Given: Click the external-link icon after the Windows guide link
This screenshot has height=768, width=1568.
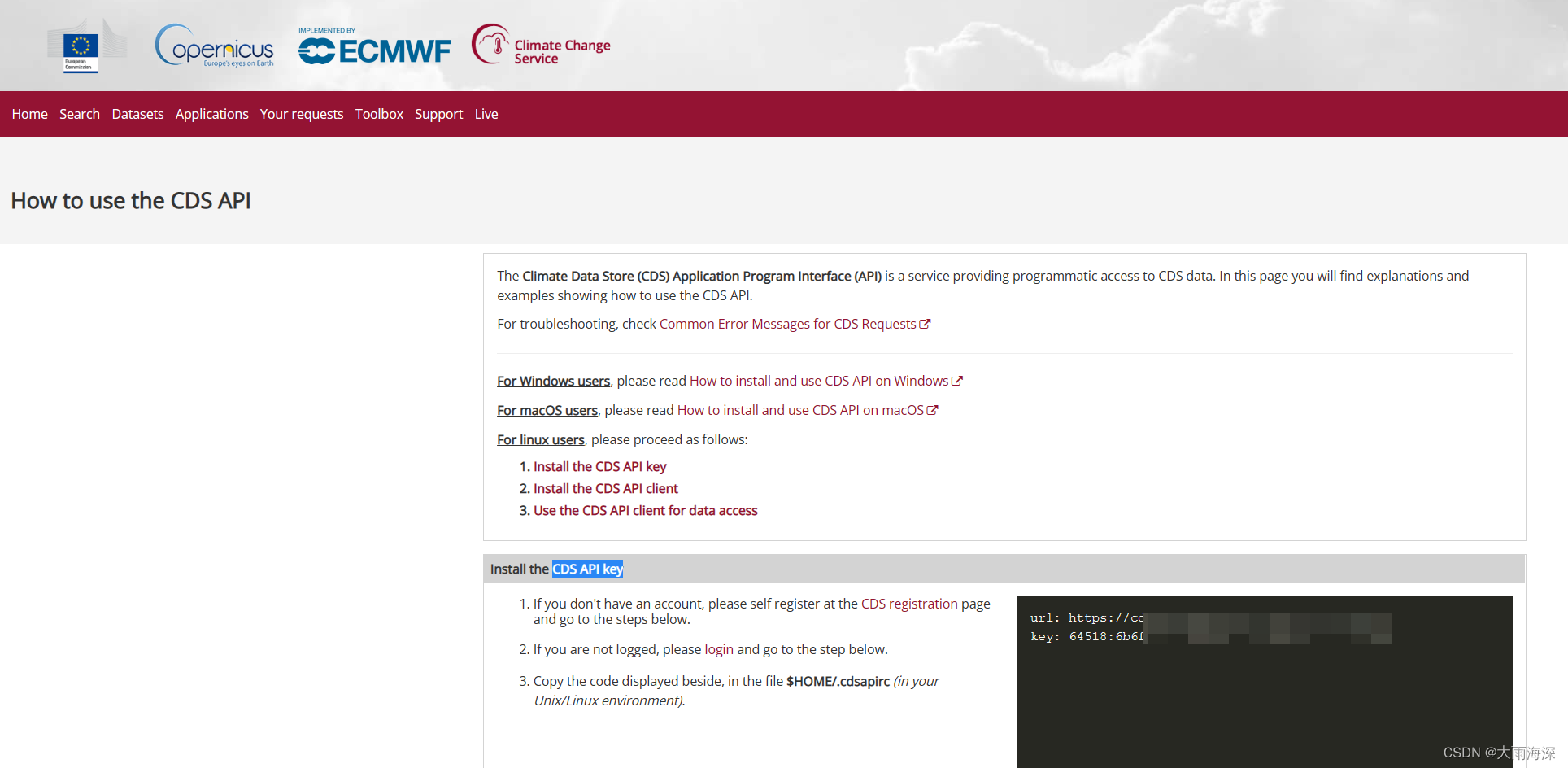Looking at the screenshot, I should tap(956, 380).
